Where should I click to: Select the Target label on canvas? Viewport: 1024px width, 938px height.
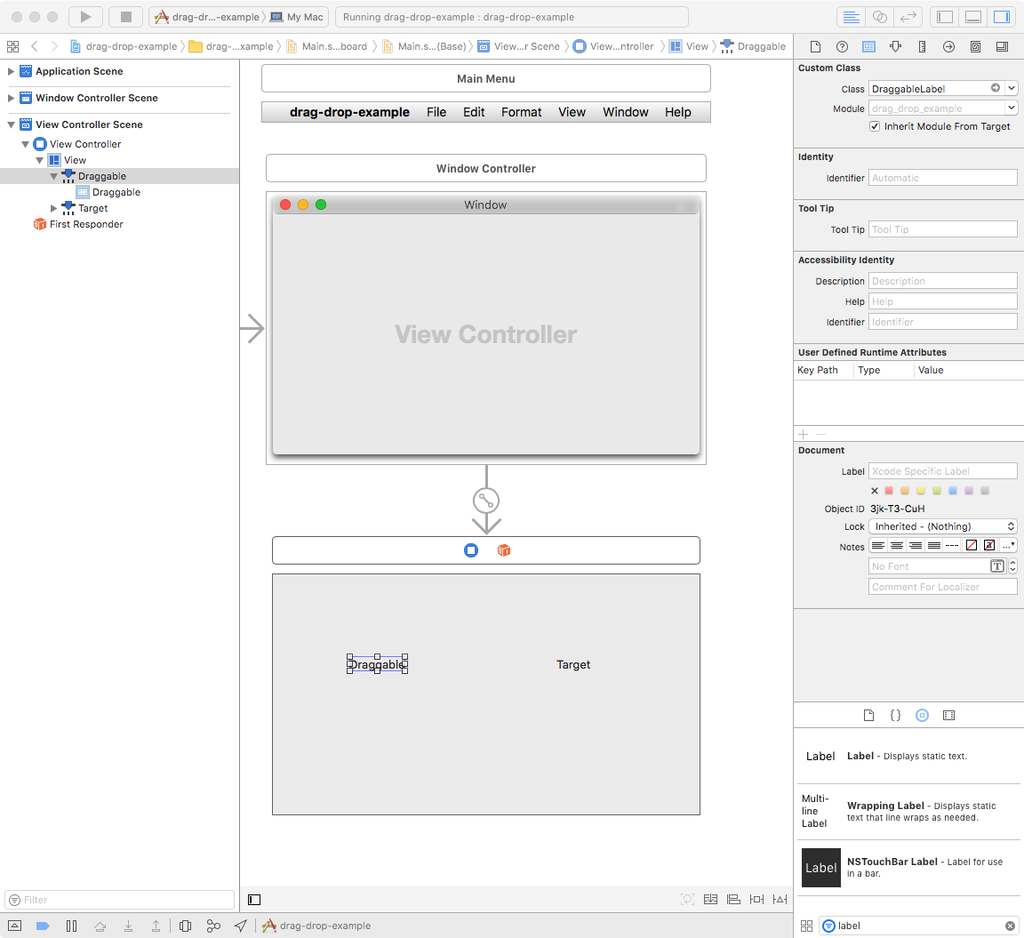[573, 664]
